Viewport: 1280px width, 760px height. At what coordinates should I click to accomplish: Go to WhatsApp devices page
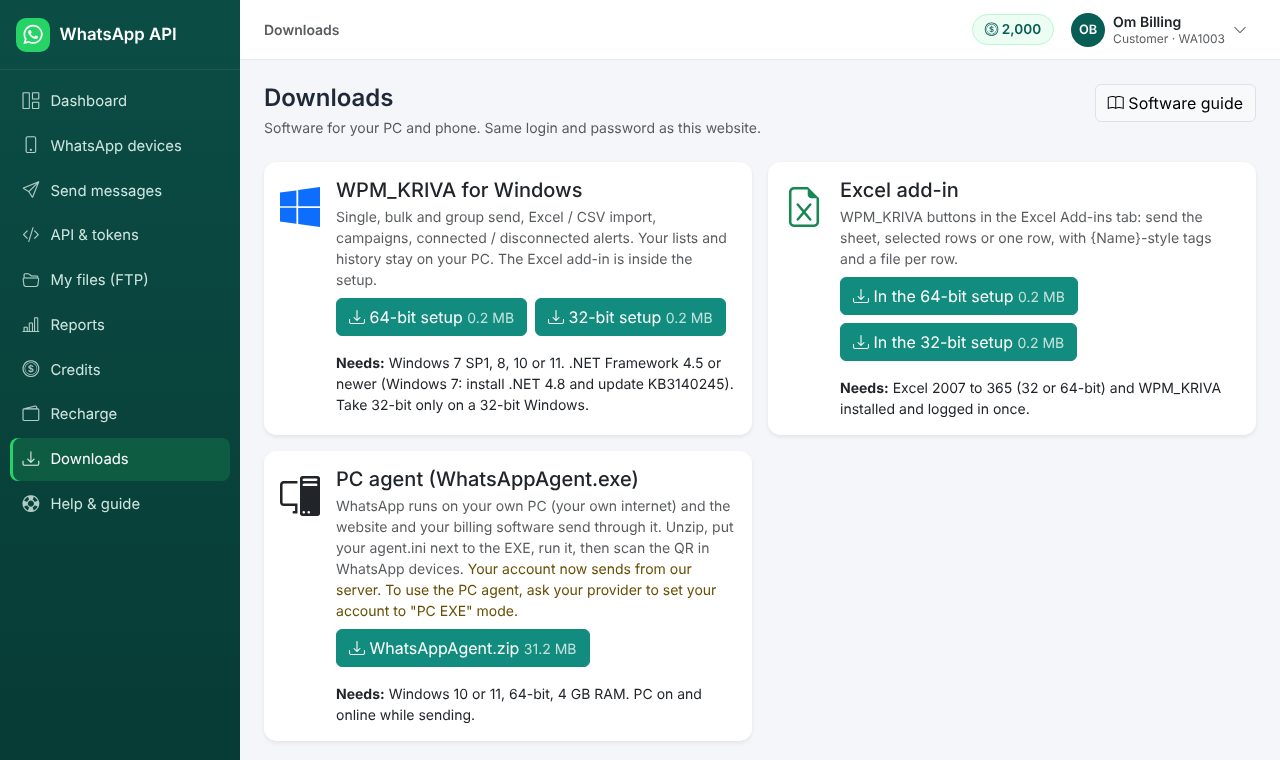pos(120,146)
